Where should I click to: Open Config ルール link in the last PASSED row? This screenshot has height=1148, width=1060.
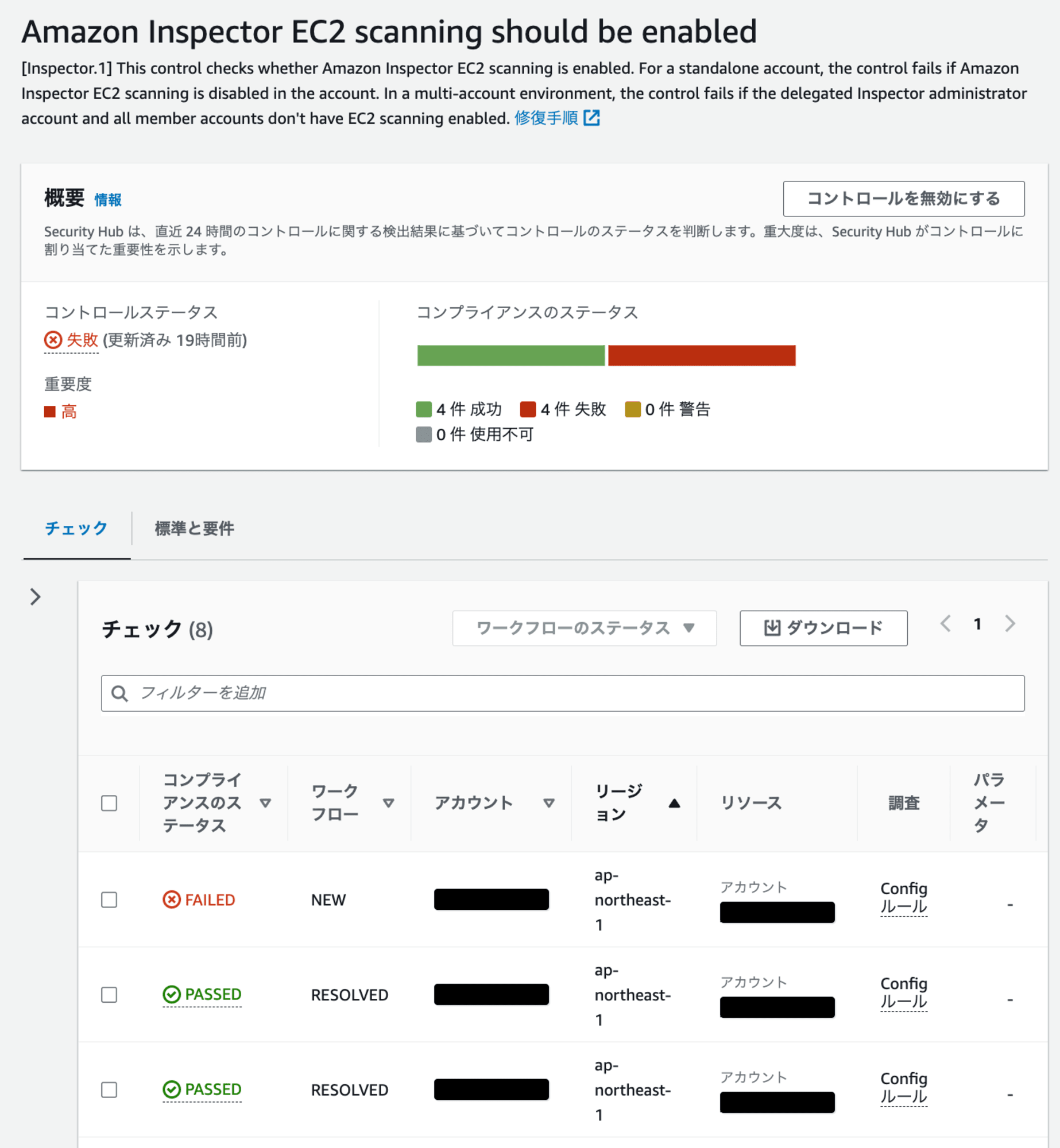pyautogui.click(x=904, y=1088)
